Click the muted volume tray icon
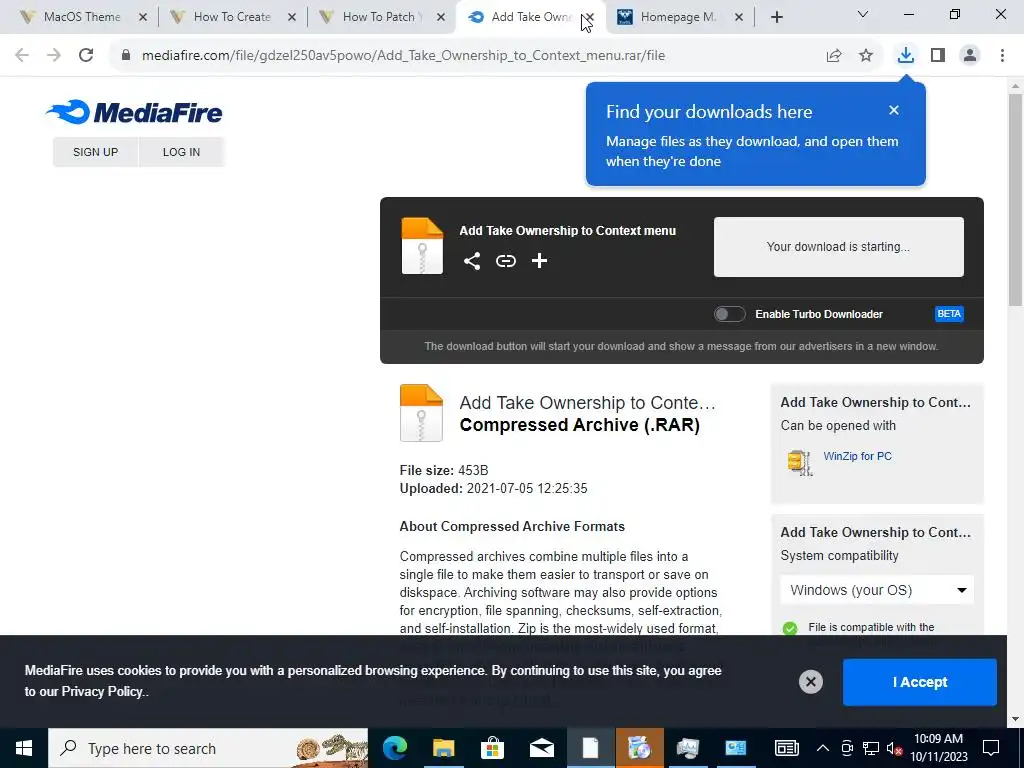 [893, 748]
